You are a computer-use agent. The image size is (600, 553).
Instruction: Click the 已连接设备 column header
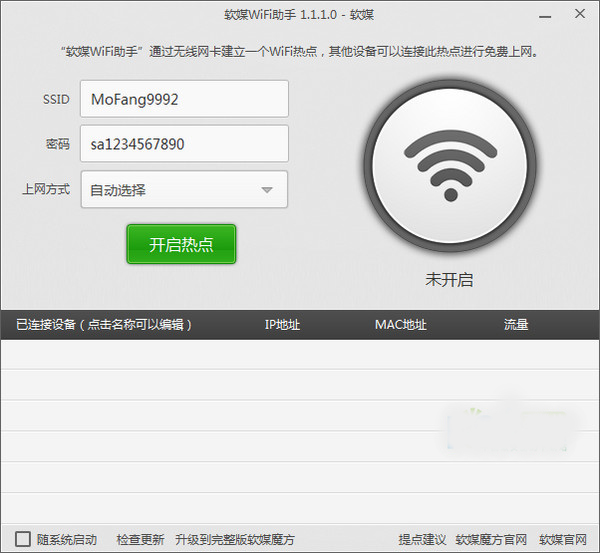[x=103, y=325]
